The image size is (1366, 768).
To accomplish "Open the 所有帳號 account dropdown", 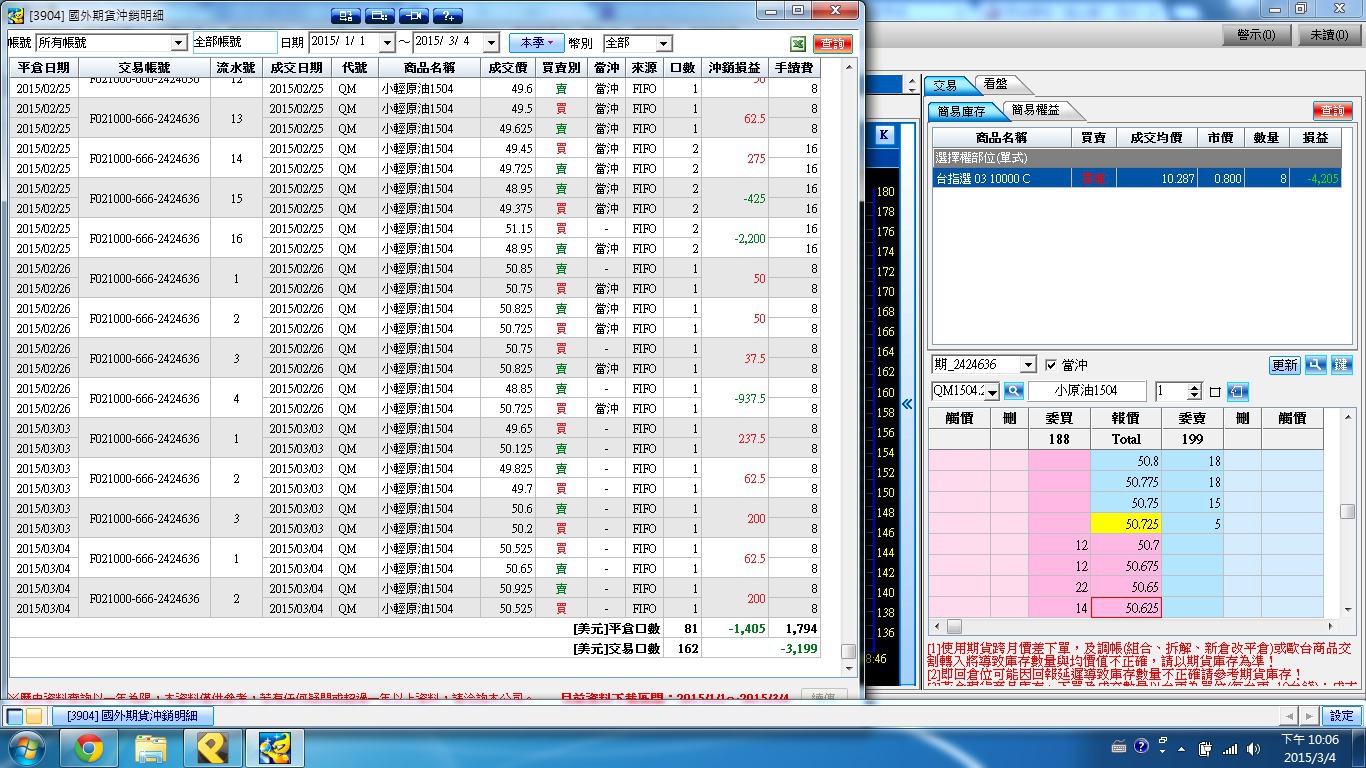I will coord(179,43).
